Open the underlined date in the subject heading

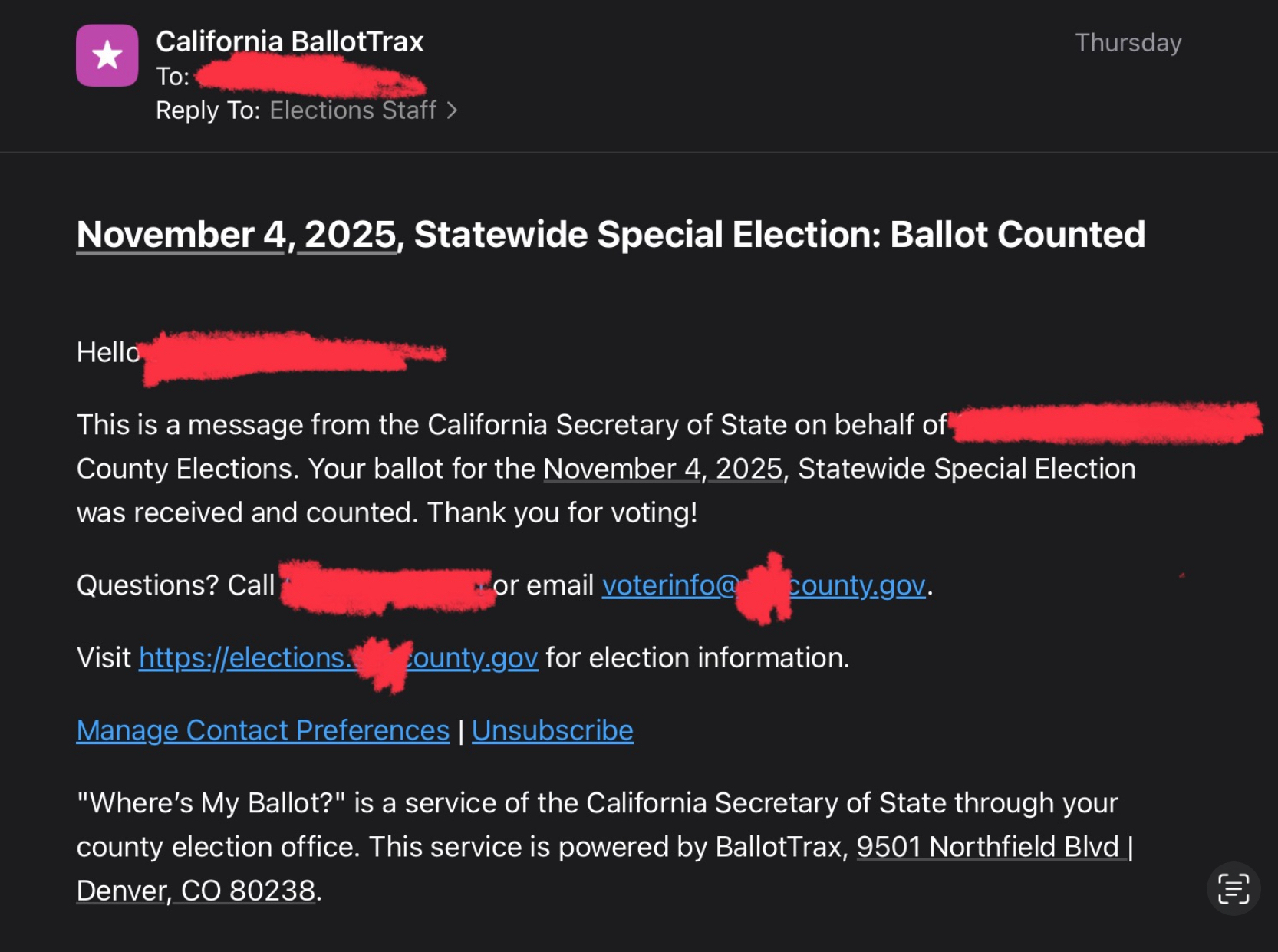(236, 235)
